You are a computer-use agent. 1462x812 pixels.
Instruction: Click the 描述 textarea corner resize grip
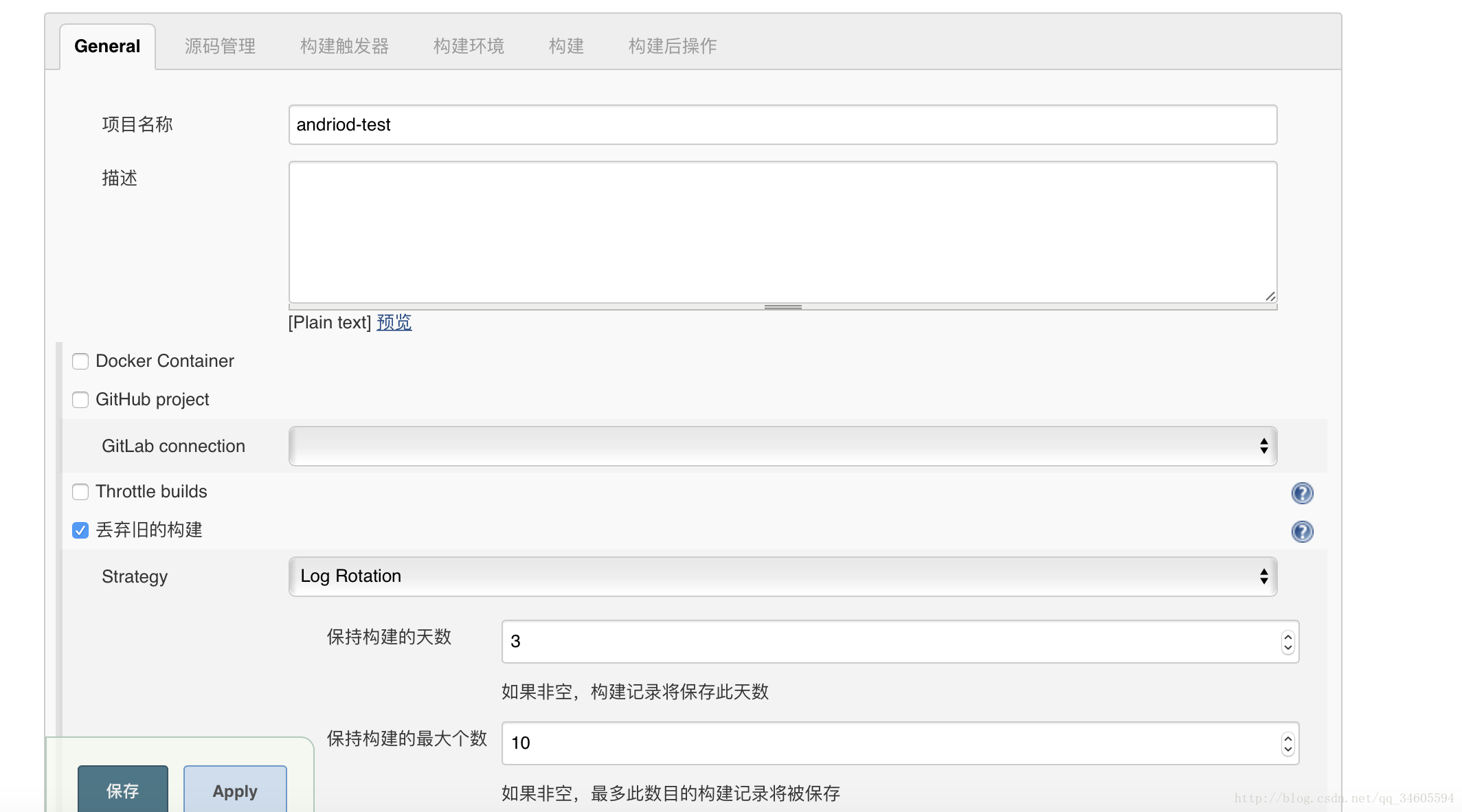click(x=1270, y=296)
